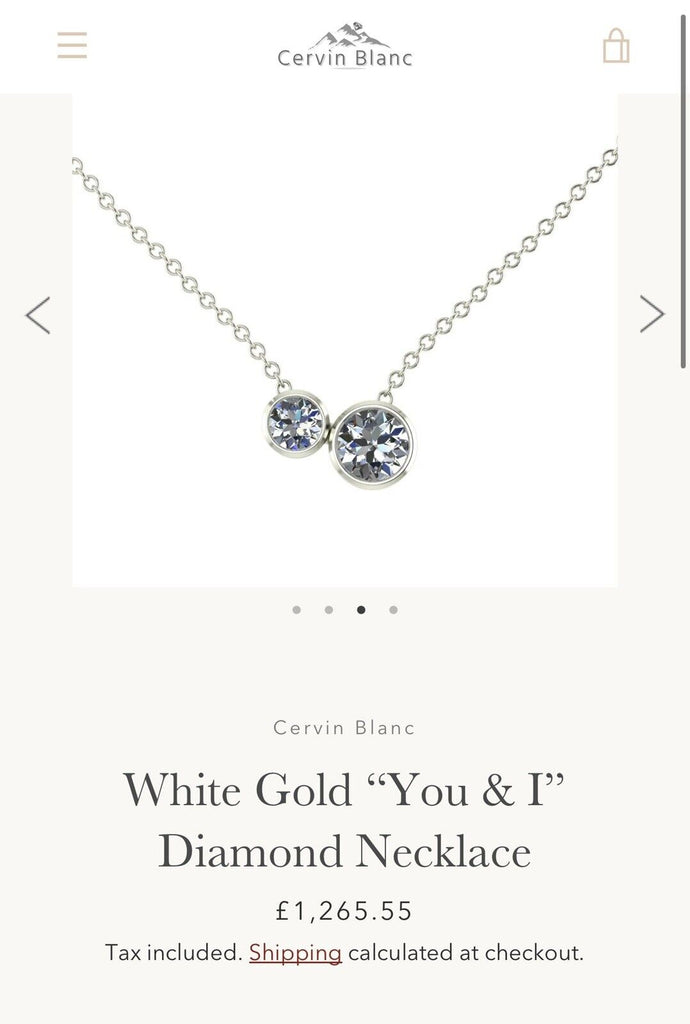
Task: Click the Cervin Blanc mountain logo
Action: pos(345,45)
